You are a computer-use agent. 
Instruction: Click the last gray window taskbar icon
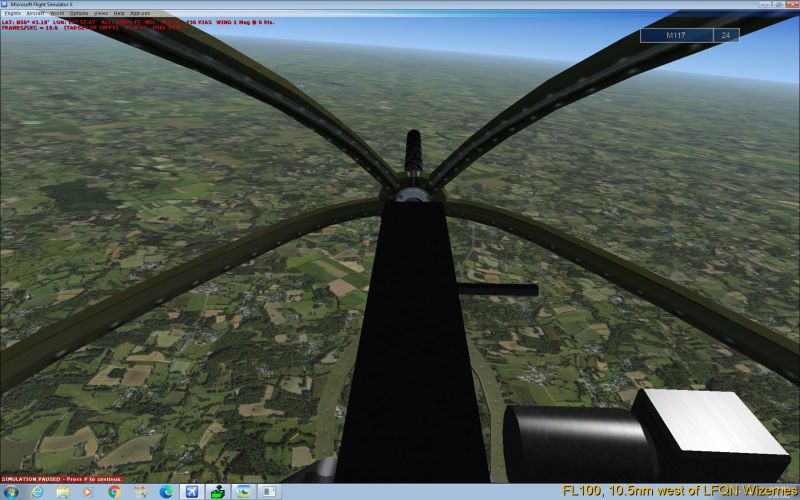(x=269, y=492)
